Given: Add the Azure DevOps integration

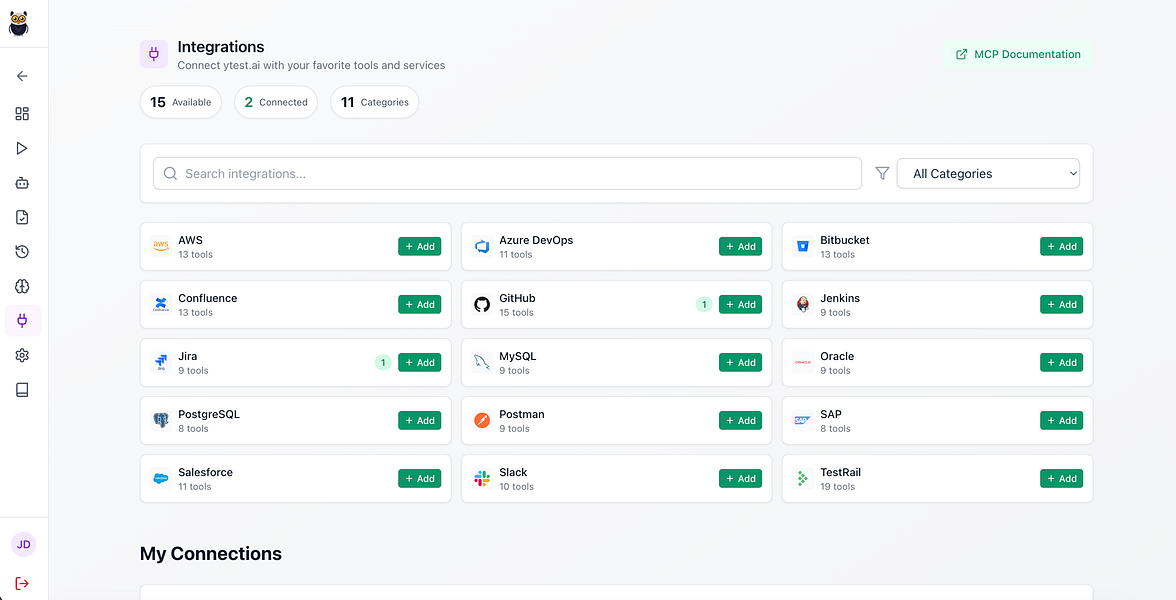Looking at the screenshot, I should tap(740, 246).
